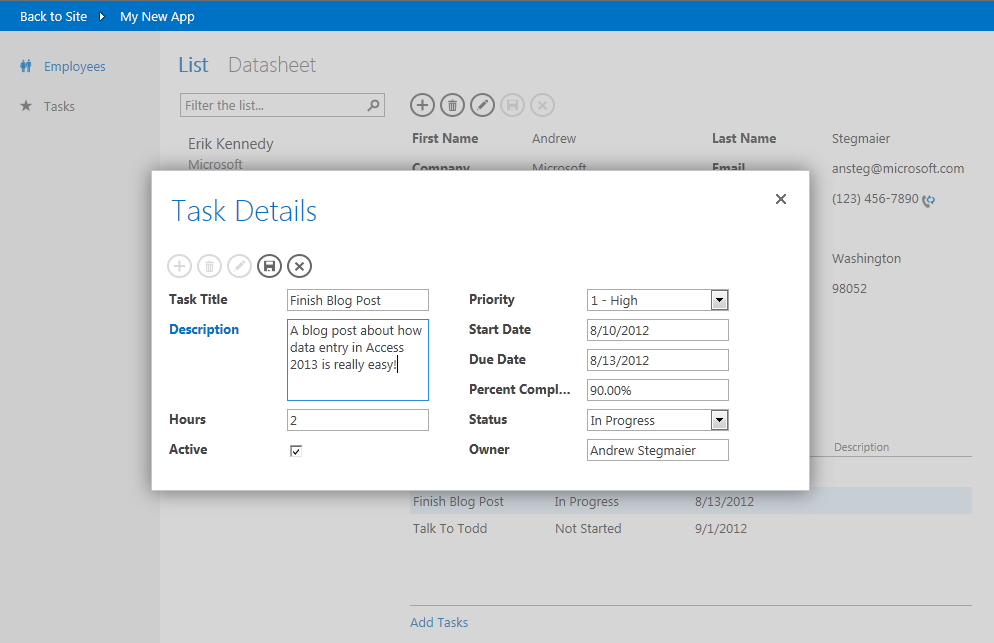Toggle Active off for this task
Image resolution: width=994 pixels, height=643 pixels.
[x=297, y=450]
